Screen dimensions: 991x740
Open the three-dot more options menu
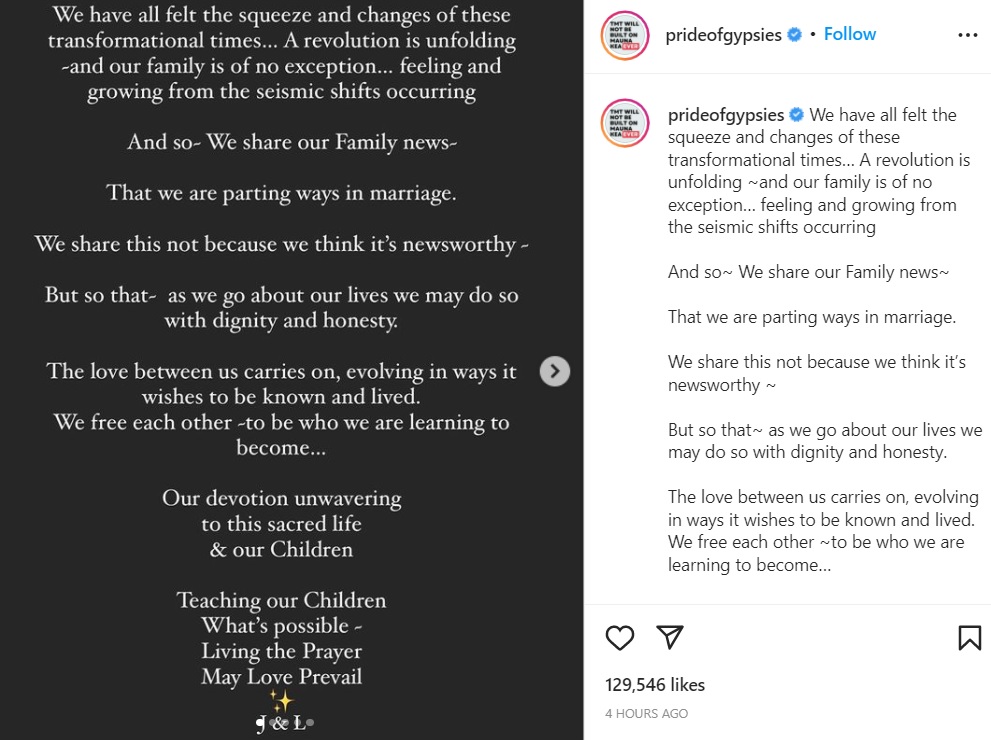967,35
